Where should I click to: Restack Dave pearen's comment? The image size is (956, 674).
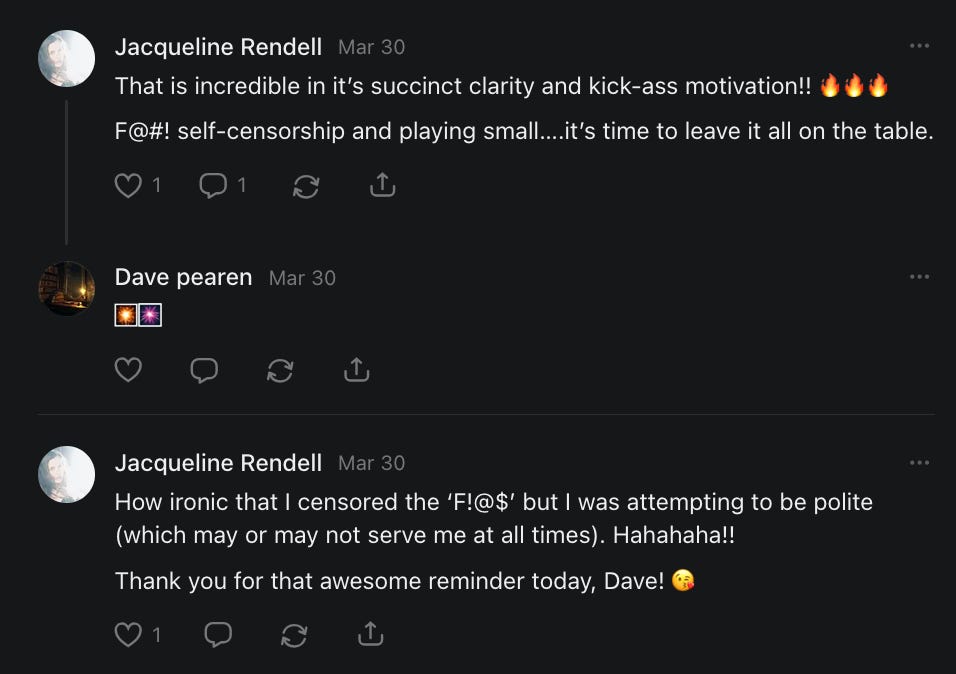coord(280,370)
